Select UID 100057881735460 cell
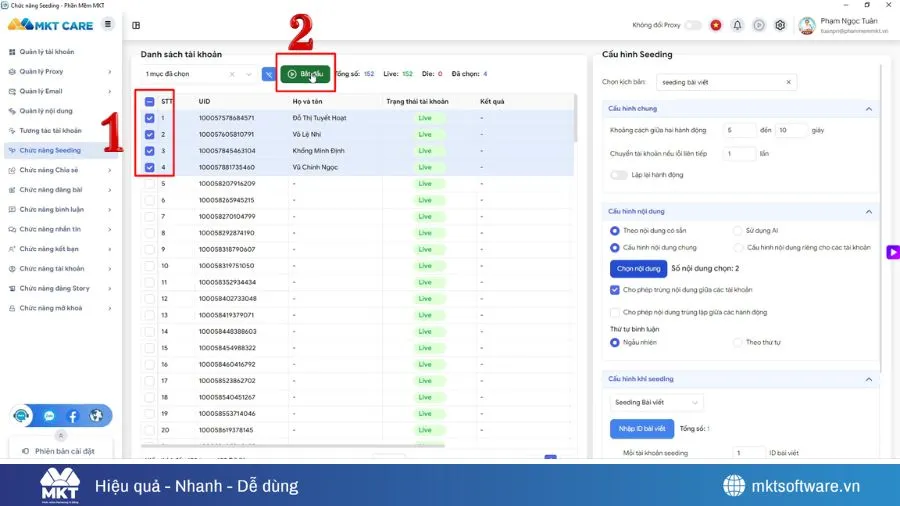The width and height of the screenshot is (900, 506). [x=227, y=168]
